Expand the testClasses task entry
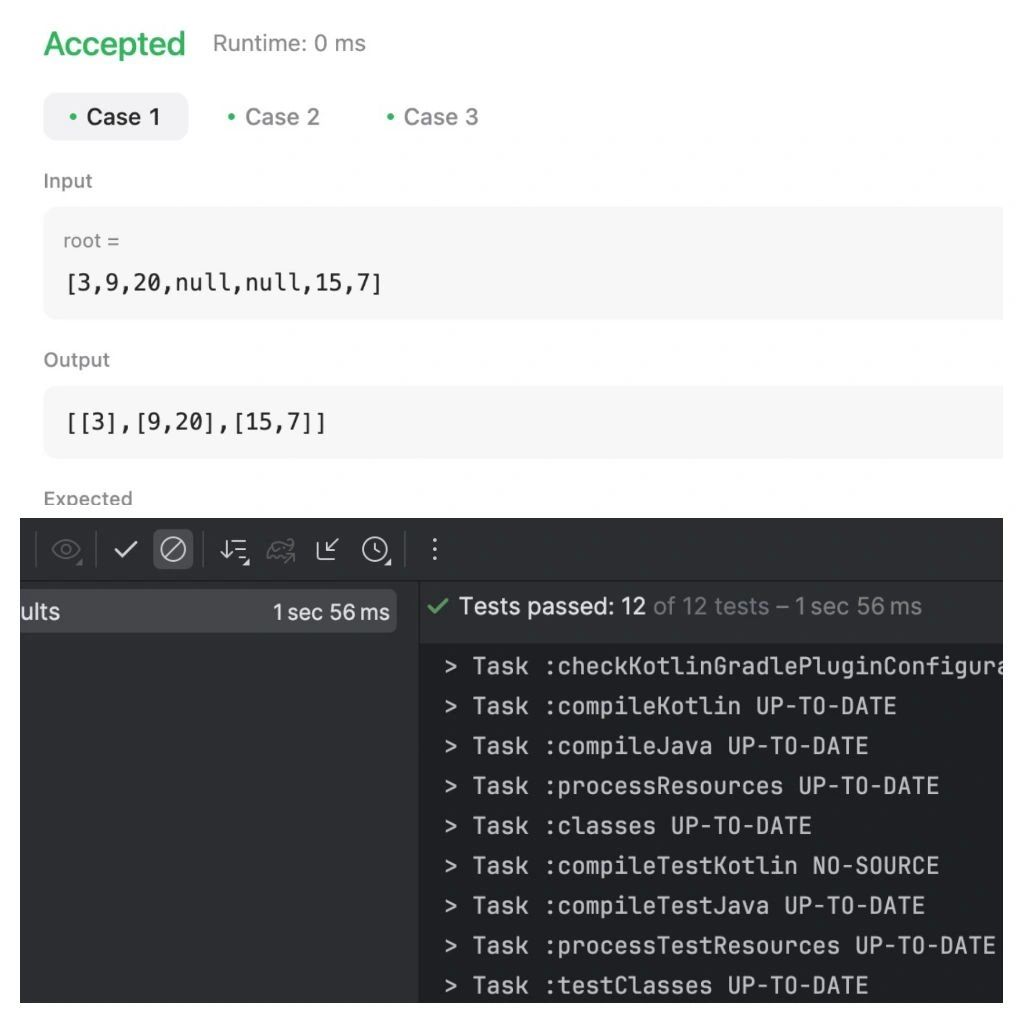 click(x=450, y=985)
